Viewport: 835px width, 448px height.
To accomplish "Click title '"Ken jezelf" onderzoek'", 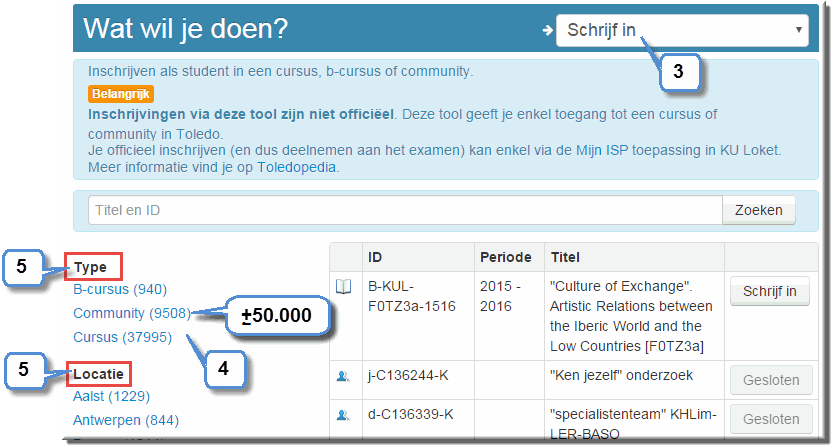I will click(x=621, y=376).
